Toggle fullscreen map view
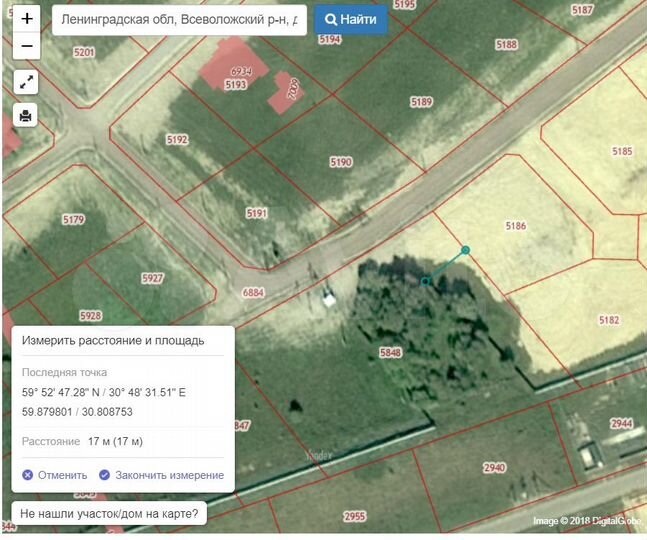The image size is (647, 540). click(26, 83)
